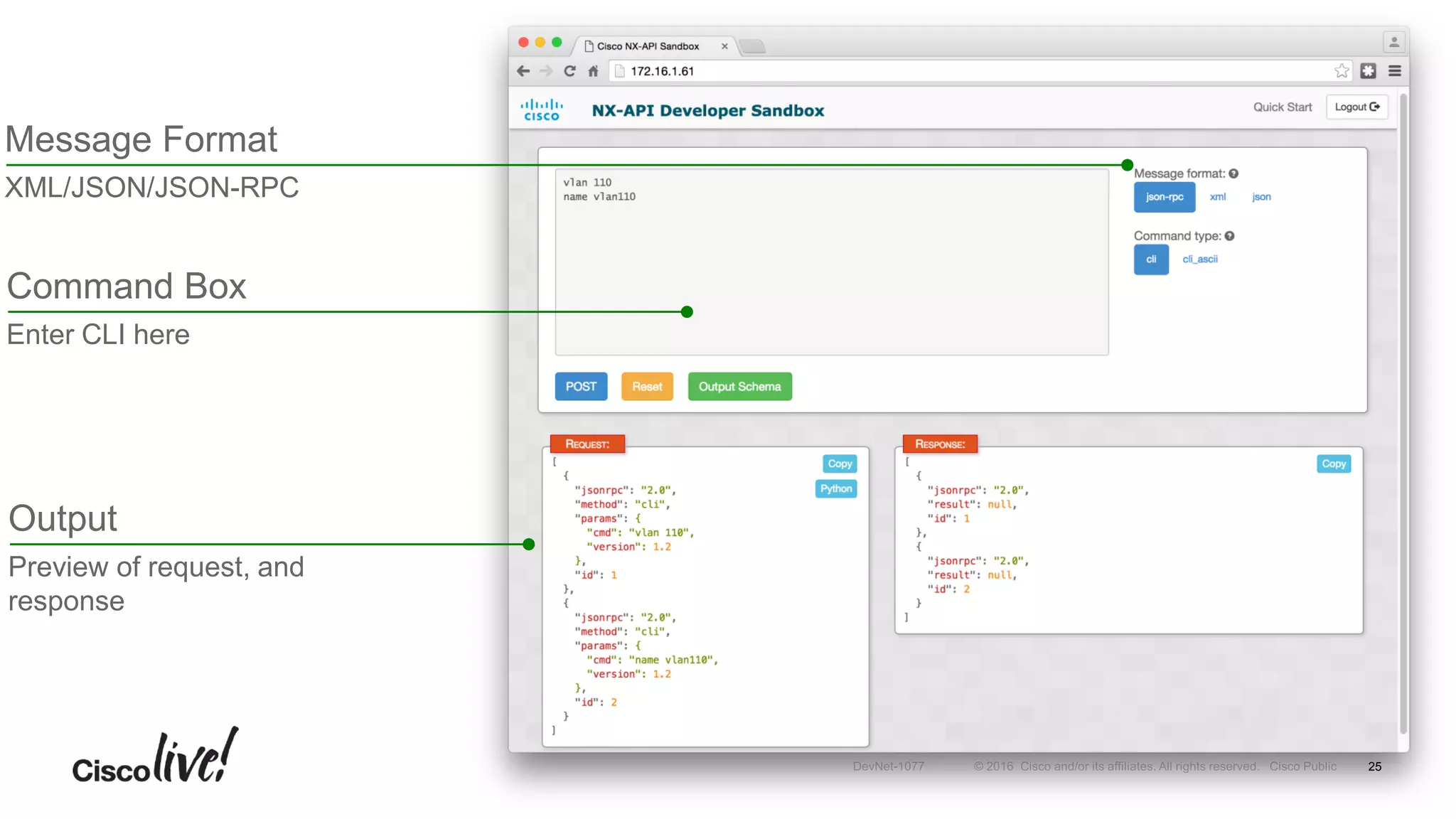Select the Cisco NX-API Sandbox tab
The height and width of the screenshot is (819, 1456).
(647, 46)
